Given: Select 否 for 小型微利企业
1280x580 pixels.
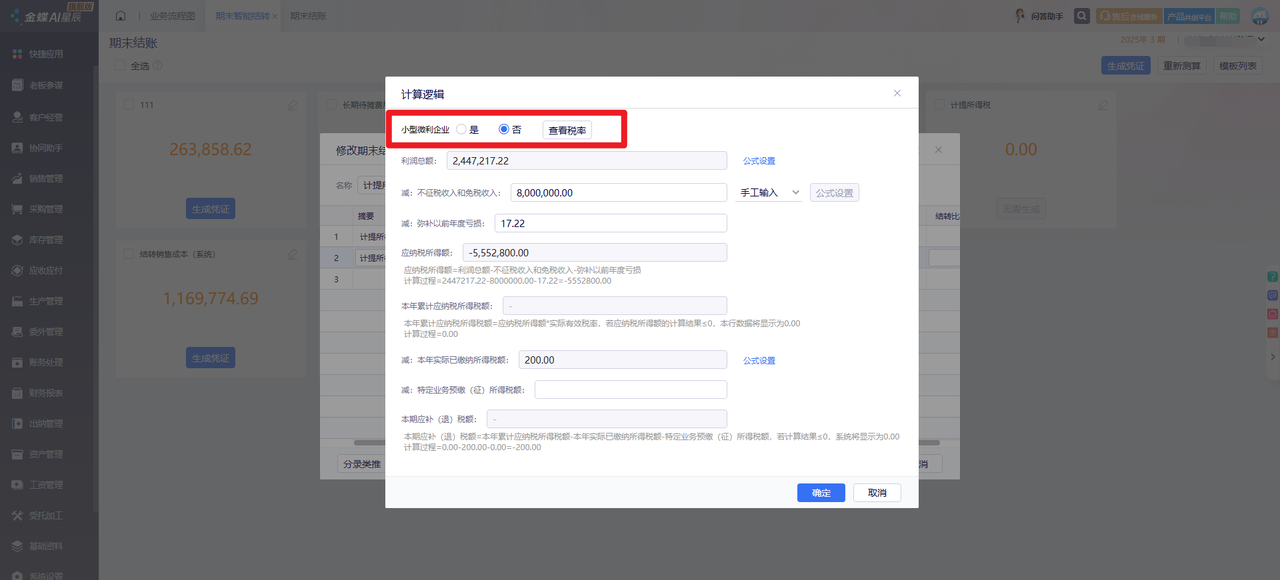Looking at the screenshot, I should (x=504, y=130).
